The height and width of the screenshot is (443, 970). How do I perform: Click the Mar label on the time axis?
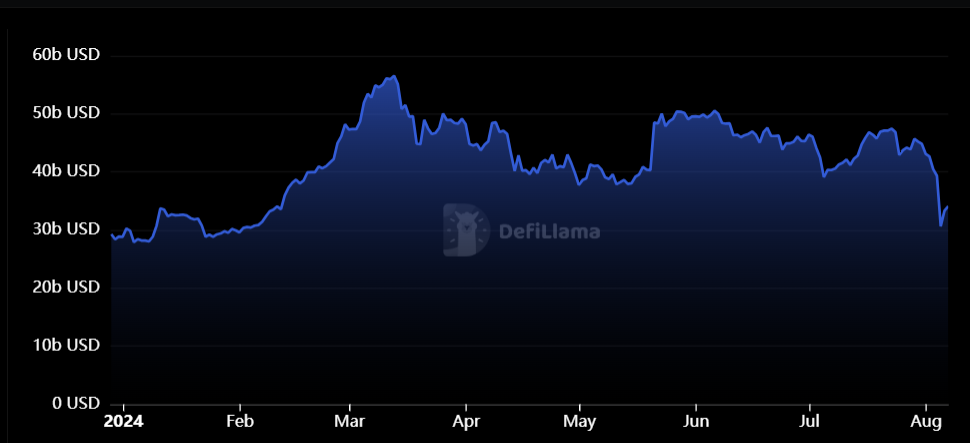click(349, 421)
